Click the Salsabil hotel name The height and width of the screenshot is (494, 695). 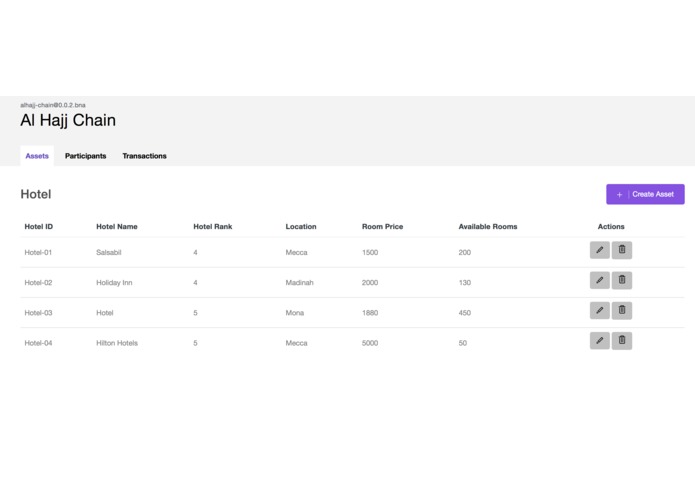109,253
